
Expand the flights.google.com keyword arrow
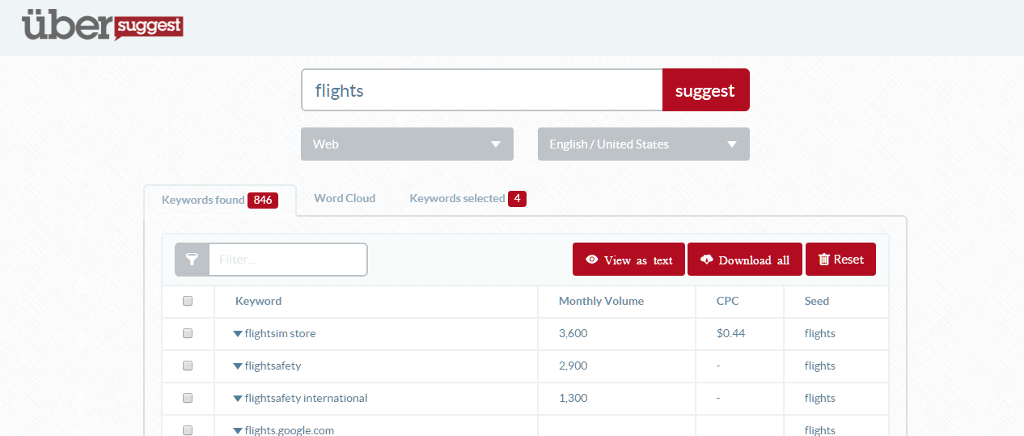click(x=238, y=431)
